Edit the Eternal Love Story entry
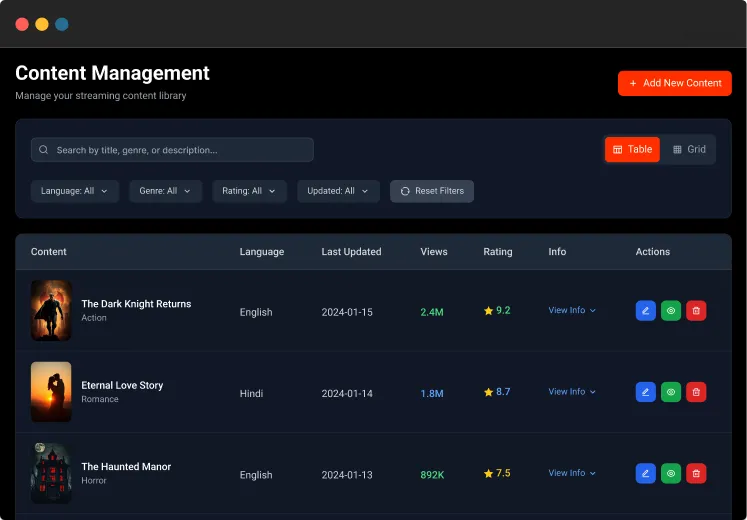Viewport: 747px width, 520px height. (646, 392)
